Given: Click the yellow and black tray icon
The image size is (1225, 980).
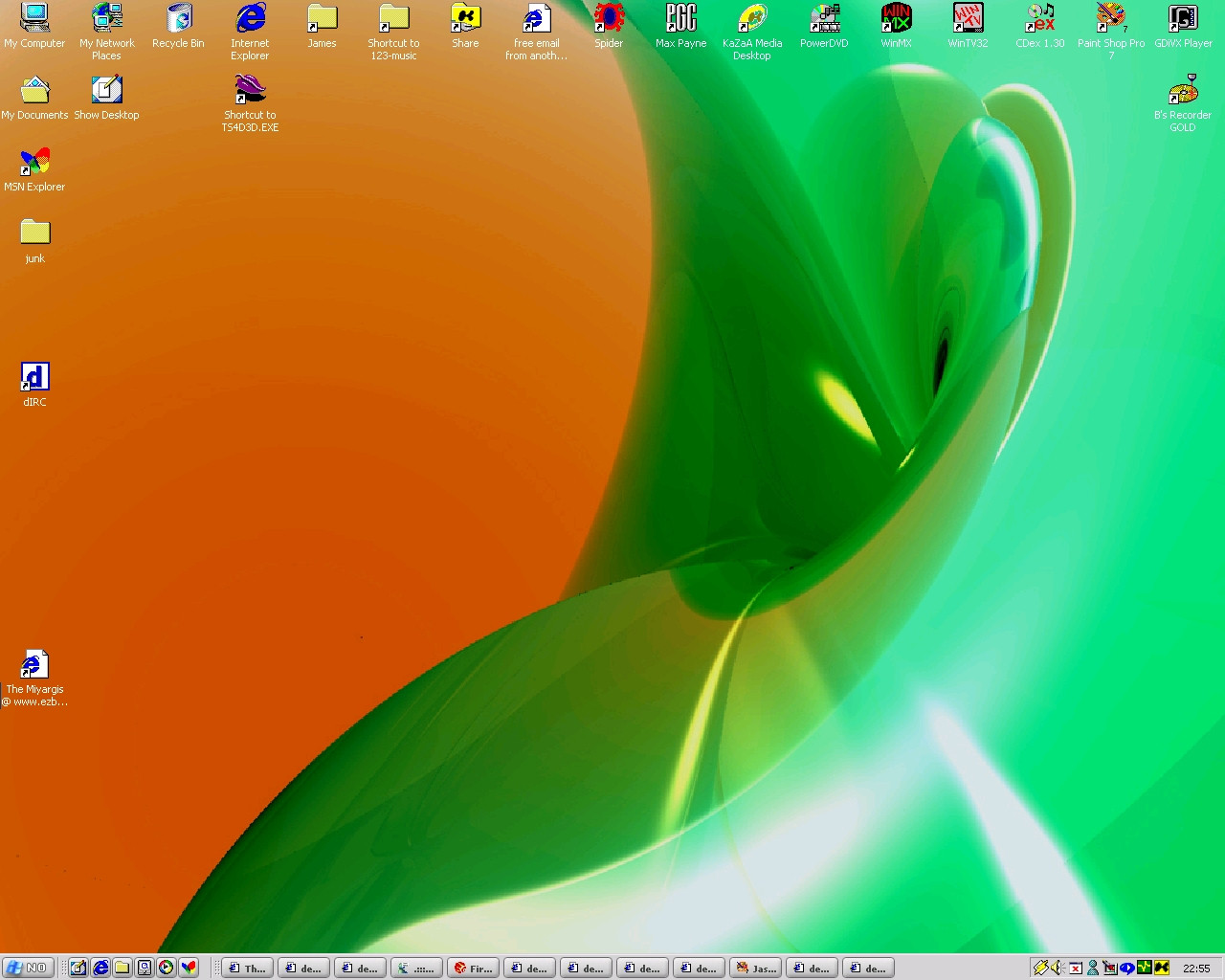Looking at the screenshot, I should coord(1162,968).
